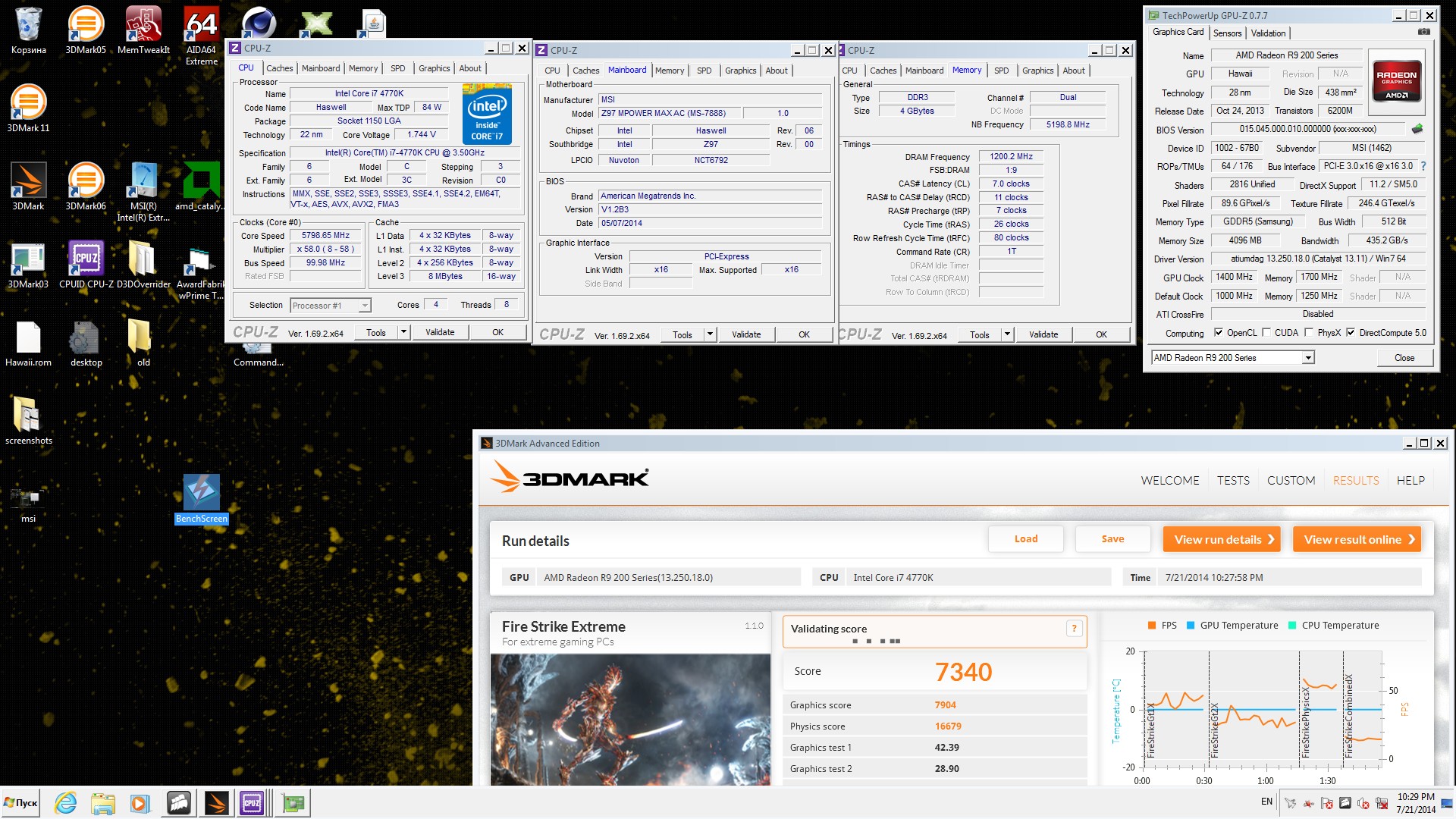Click the Radeon Graphics logo in GPU-Z
This screenshot has width=1456, height=819.
(1396, 82)
